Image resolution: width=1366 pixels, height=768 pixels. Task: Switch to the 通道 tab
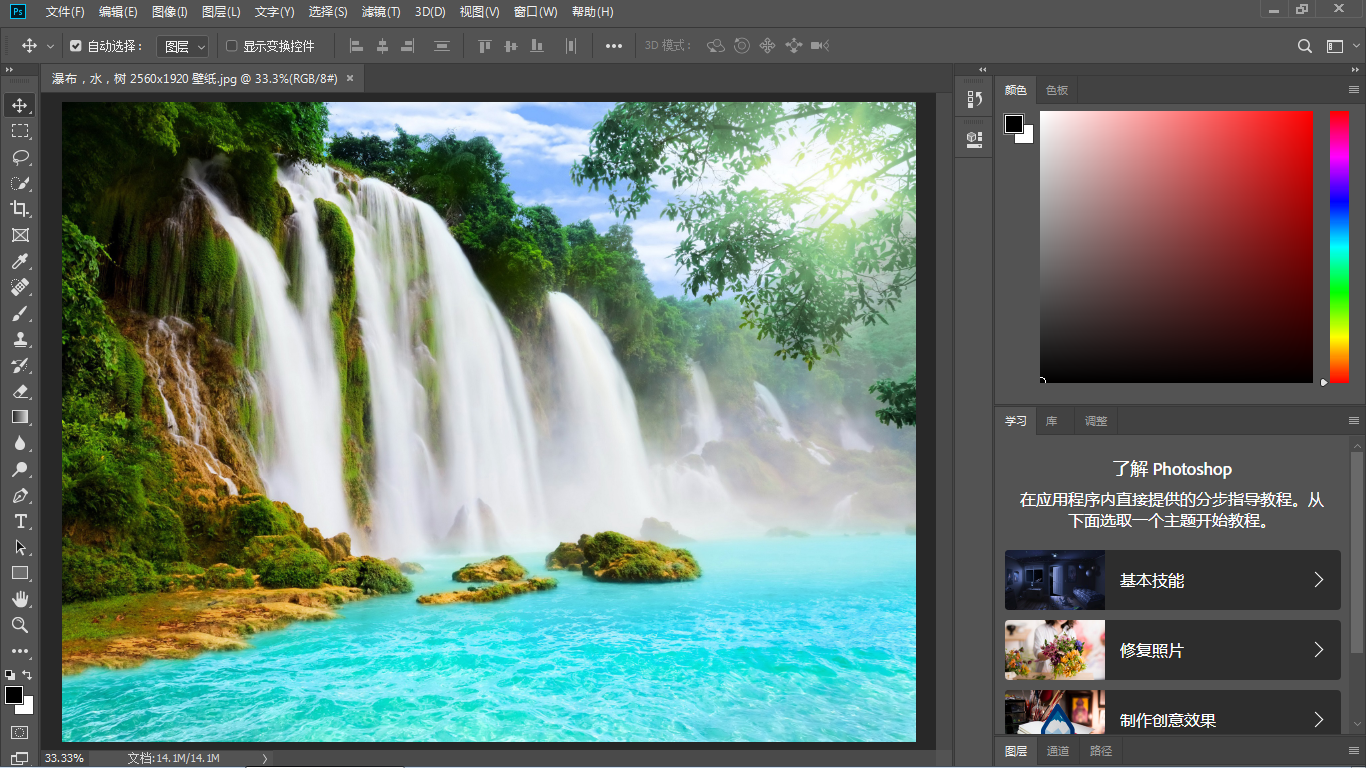[1058, 751]
